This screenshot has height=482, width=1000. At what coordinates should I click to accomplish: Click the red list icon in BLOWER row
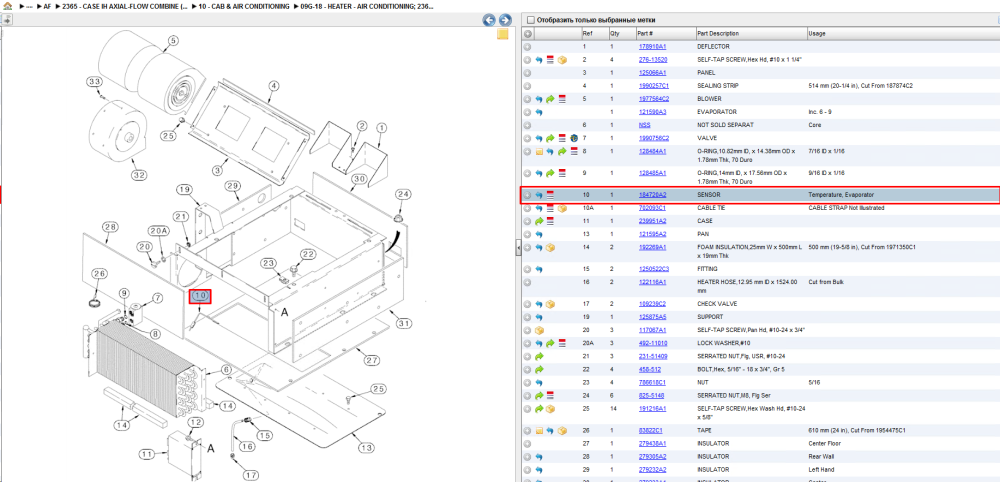point(562,99)
